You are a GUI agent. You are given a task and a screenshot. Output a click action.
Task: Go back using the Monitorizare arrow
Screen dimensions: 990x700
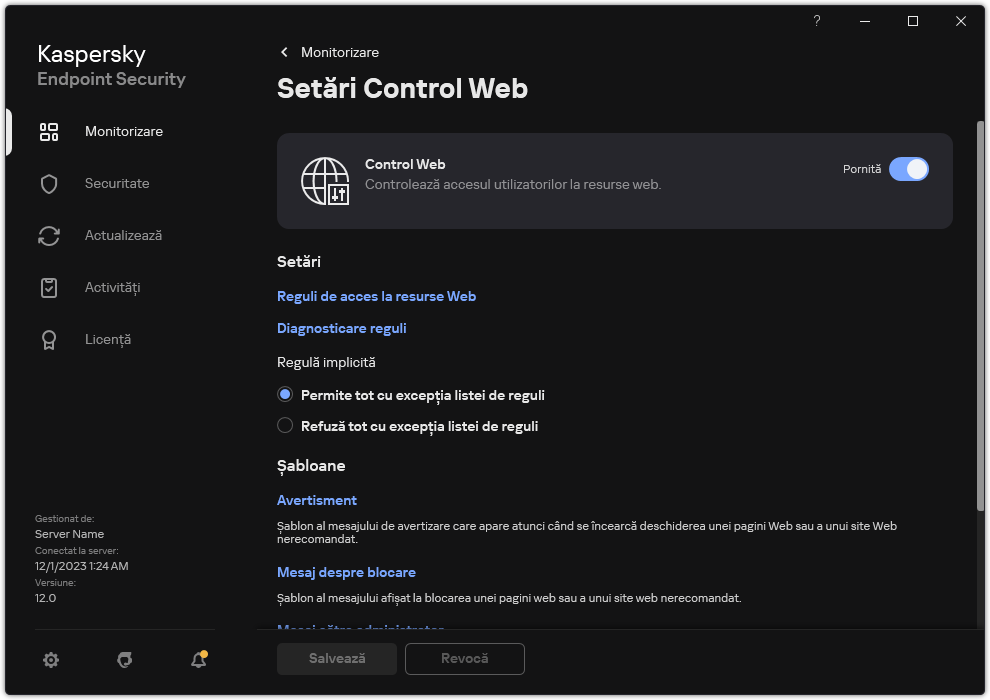click(x=284, y=51)
